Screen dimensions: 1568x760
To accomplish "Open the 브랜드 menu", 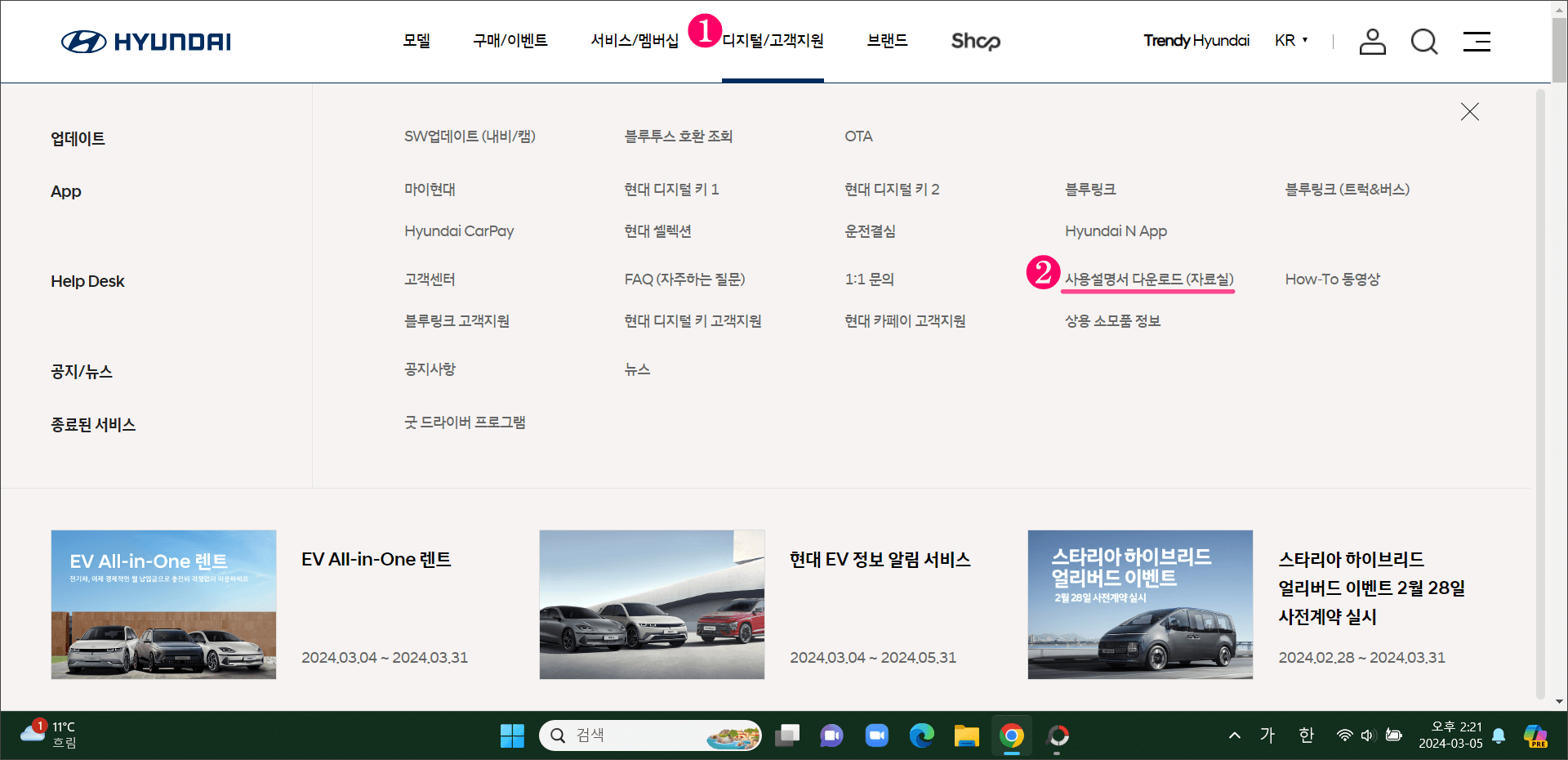I will click(888, 41).
